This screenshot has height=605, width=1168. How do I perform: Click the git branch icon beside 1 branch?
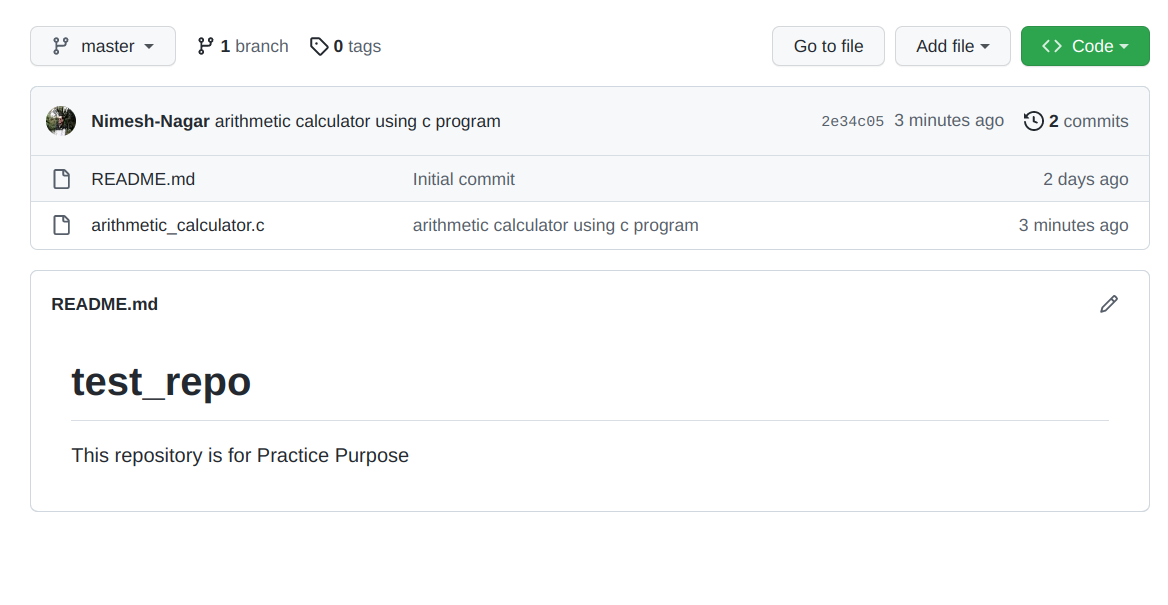pyautogui.click(x=206, y=46)
